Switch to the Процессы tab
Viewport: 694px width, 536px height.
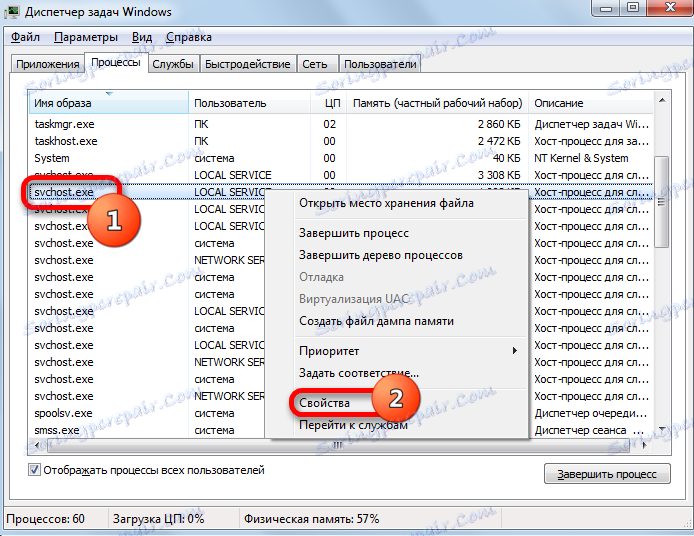tap(116, 62)
